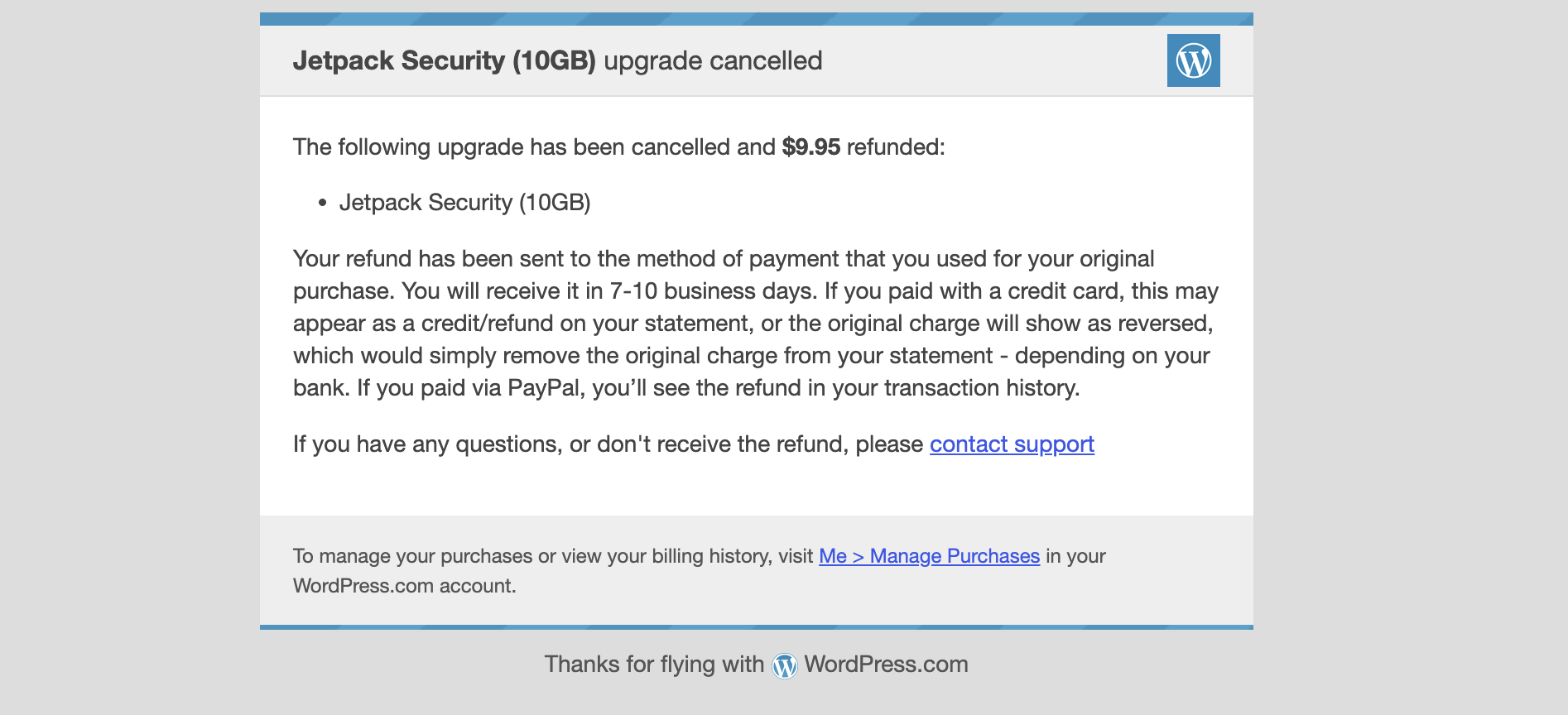Click the WordPress.com account text in the gray footer

pyautogui.click(x=404, y=586)
